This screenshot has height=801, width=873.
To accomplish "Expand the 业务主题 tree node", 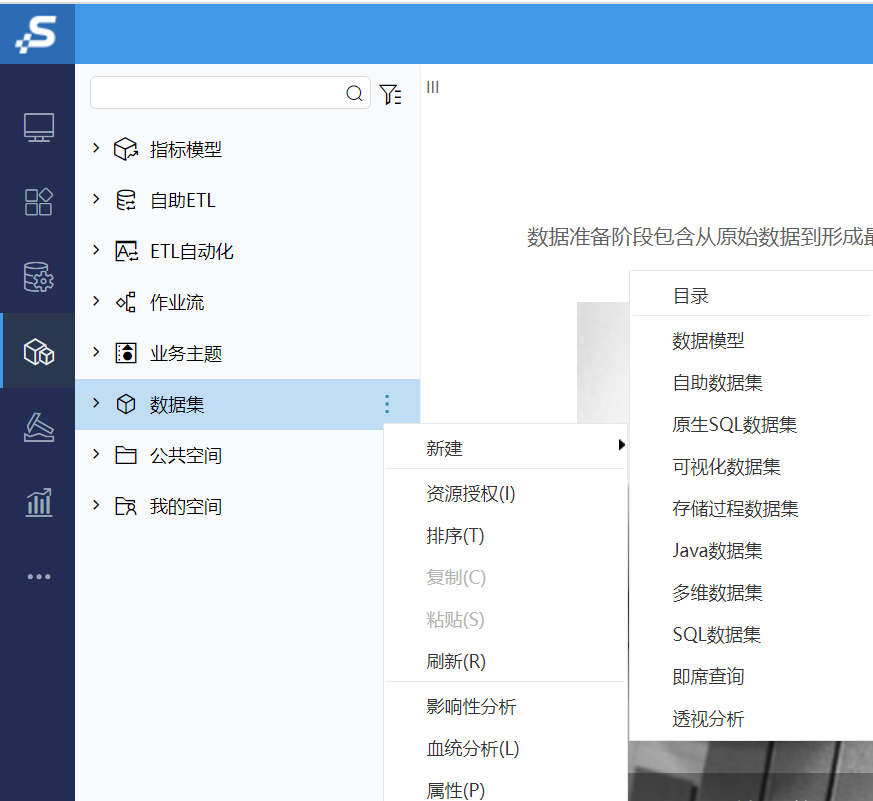I will (x=96, y=352).
